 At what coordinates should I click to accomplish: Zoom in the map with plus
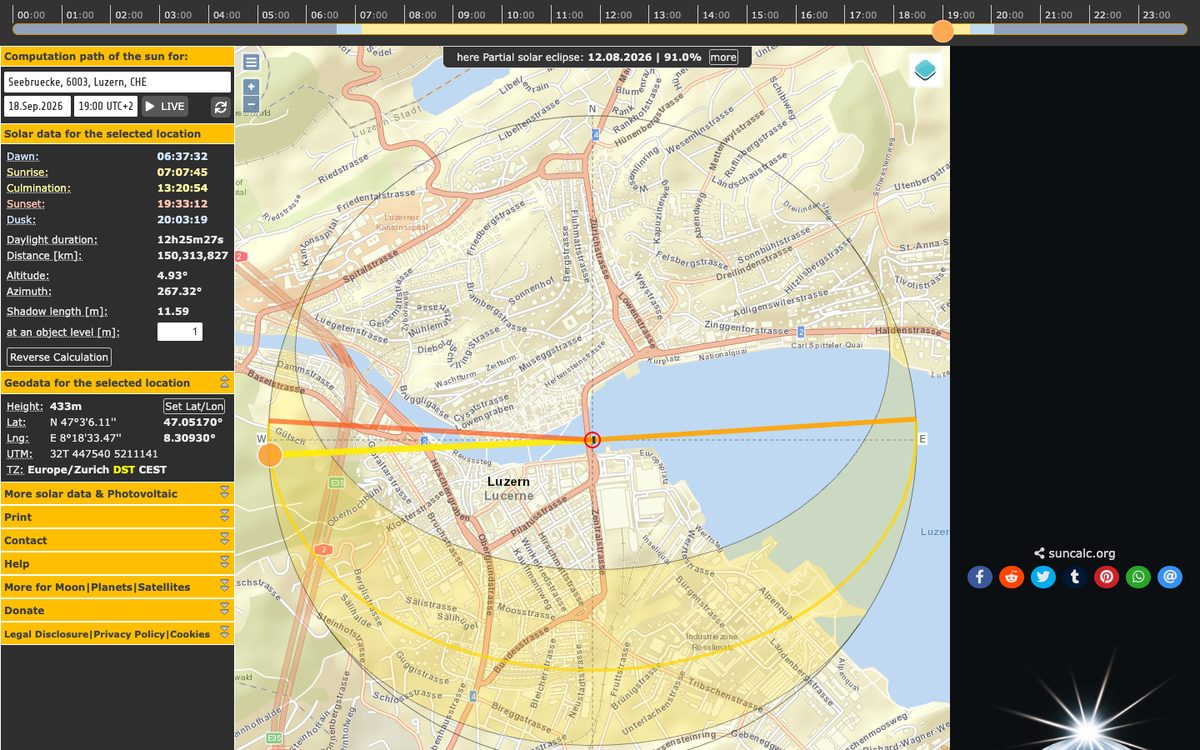point(251,87)
